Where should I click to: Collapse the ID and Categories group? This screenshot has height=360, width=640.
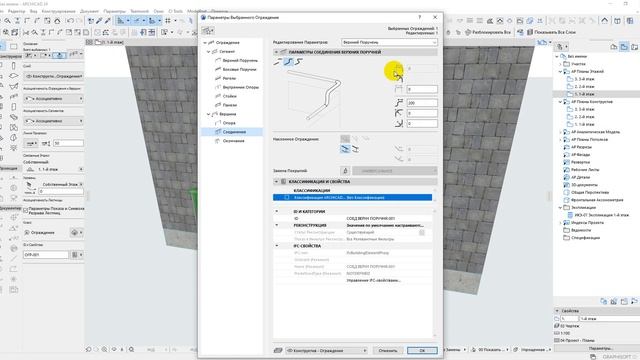coord(277,211)
